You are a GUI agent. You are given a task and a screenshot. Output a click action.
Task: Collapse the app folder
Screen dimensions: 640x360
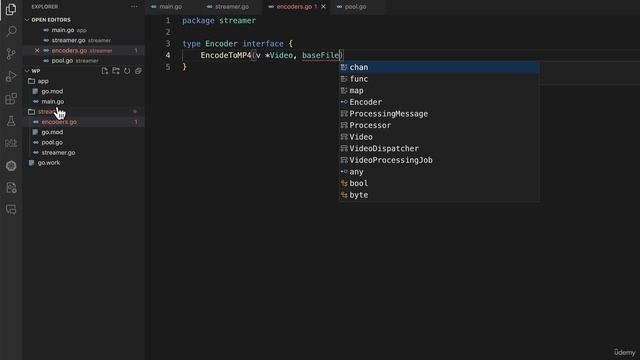coord(43,81)
